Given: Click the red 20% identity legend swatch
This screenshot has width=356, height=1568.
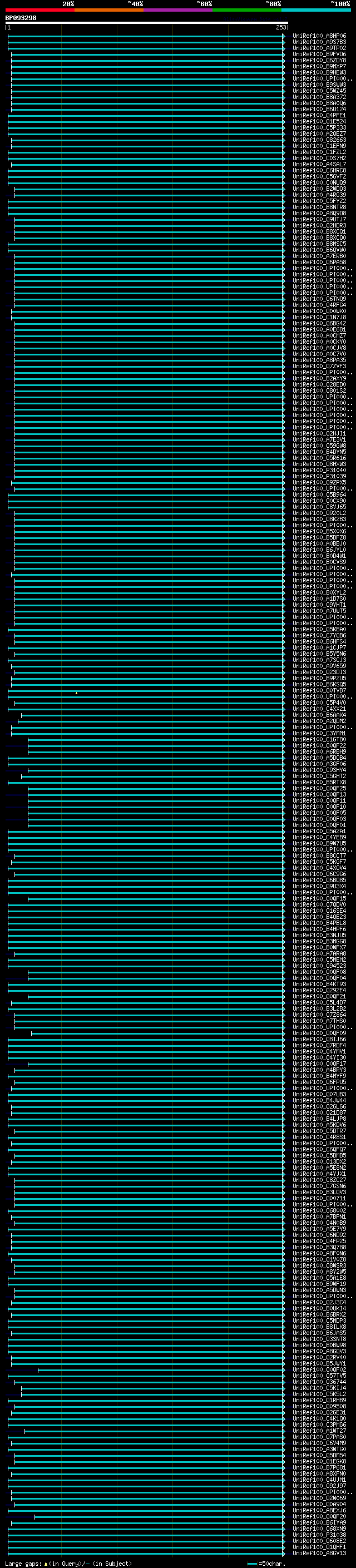Looking at the screenshot, I should (39, 10).
